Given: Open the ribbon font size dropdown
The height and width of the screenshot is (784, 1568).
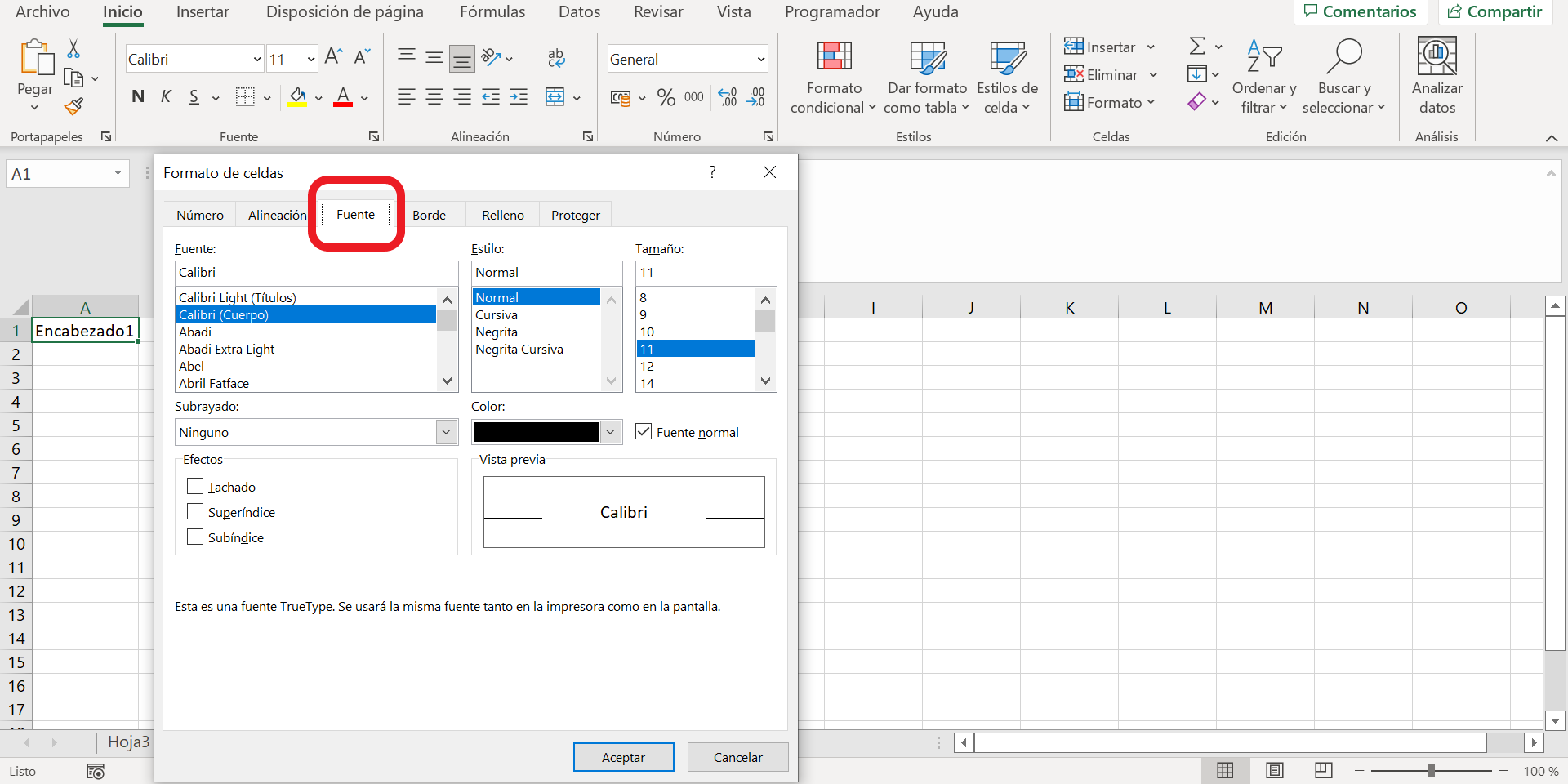Looking at the screenshot, I should [310, 59].
